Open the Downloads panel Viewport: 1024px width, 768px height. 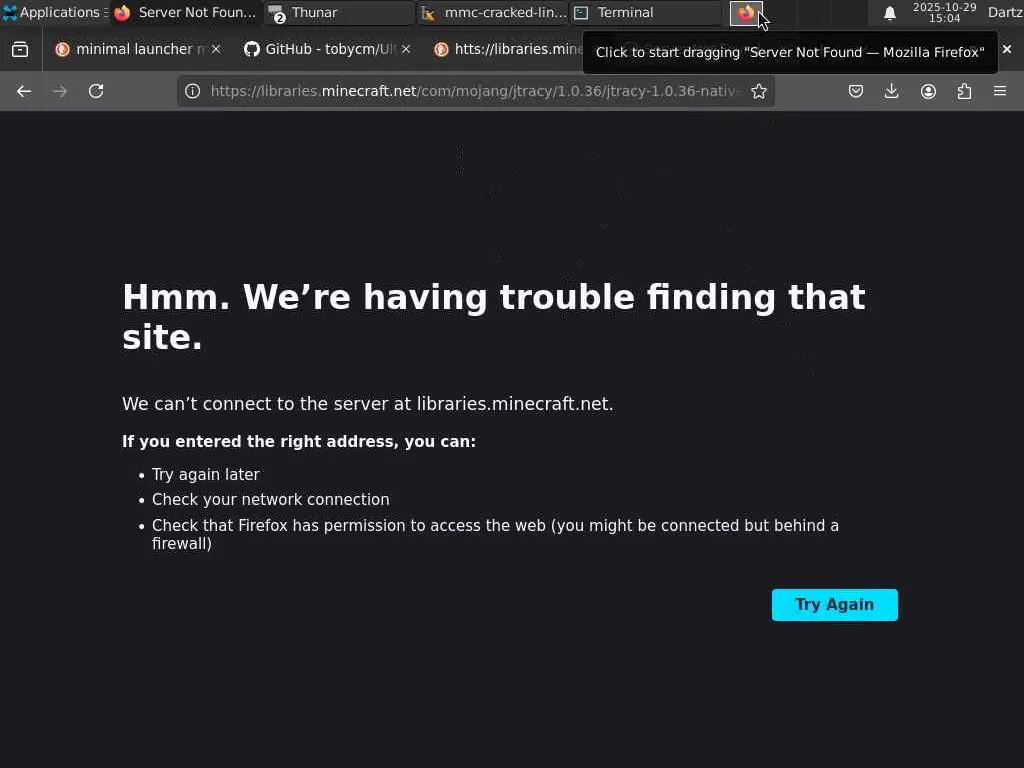pyautogui.click(x=891, y=91)
